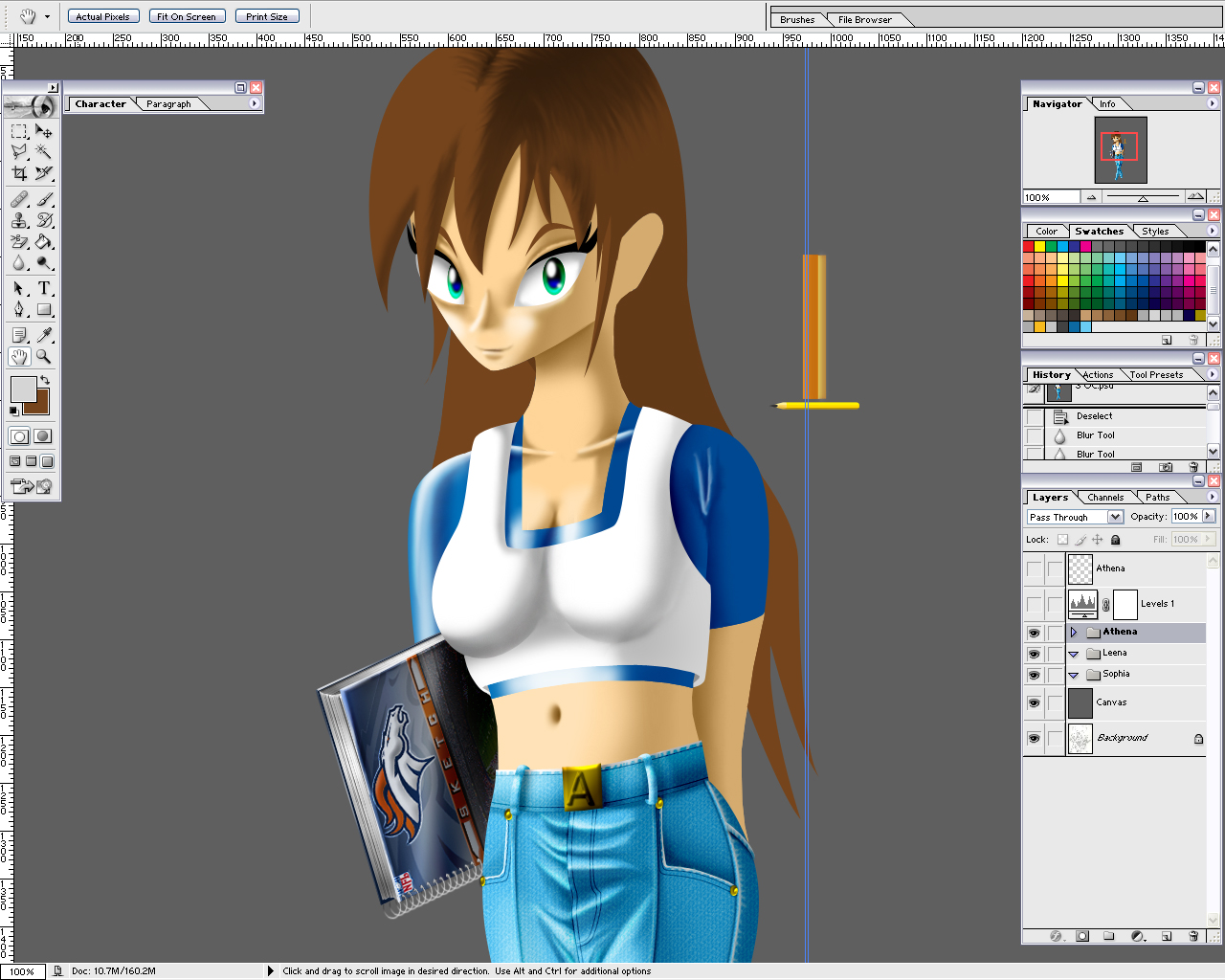Select the Blur tool in toolbox

pos(19,262)
